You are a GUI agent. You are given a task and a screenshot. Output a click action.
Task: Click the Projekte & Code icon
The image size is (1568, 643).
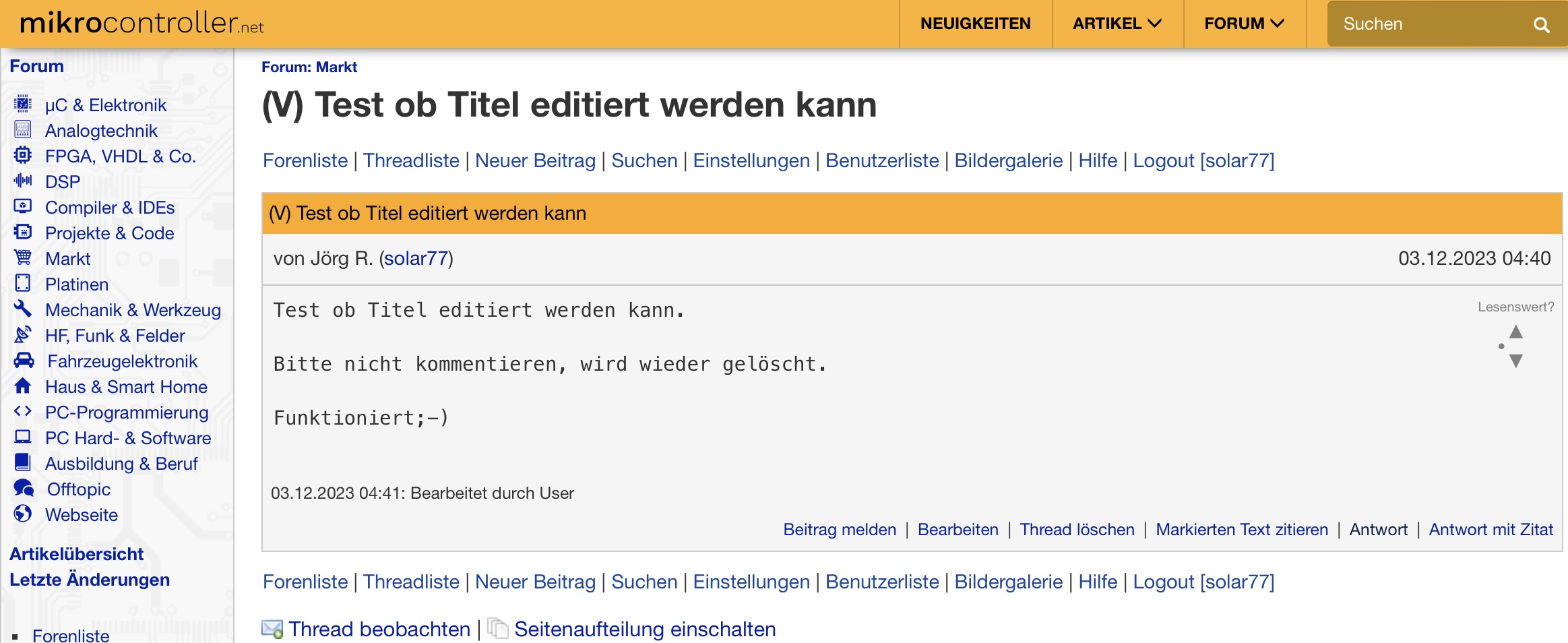coord(23,232)
